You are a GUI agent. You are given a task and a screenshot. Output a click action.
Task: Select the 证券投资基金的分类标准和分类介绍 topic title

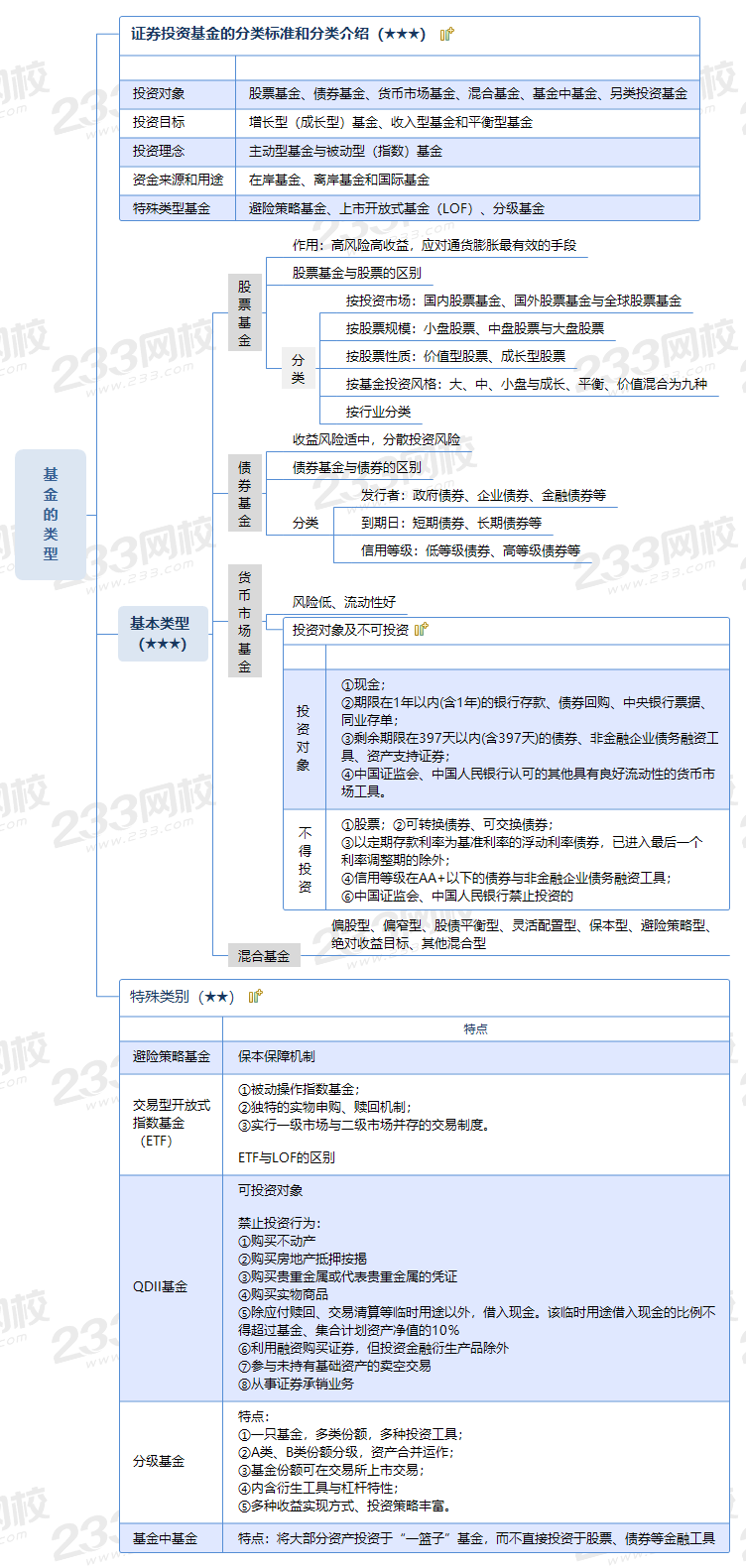278,34
